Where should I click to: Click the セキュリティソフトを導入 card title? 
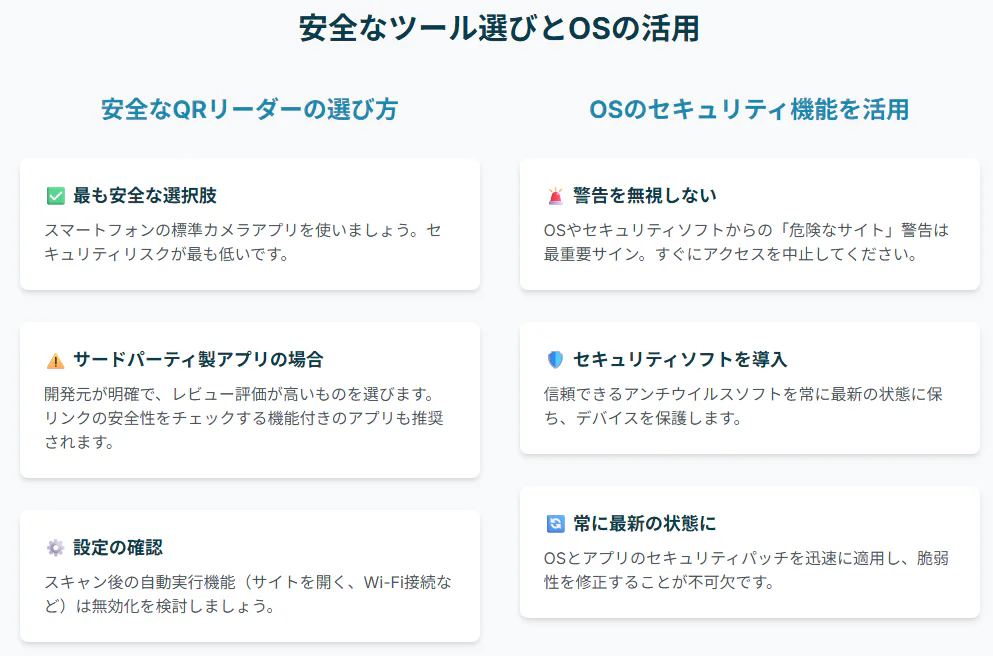point(680,359)
